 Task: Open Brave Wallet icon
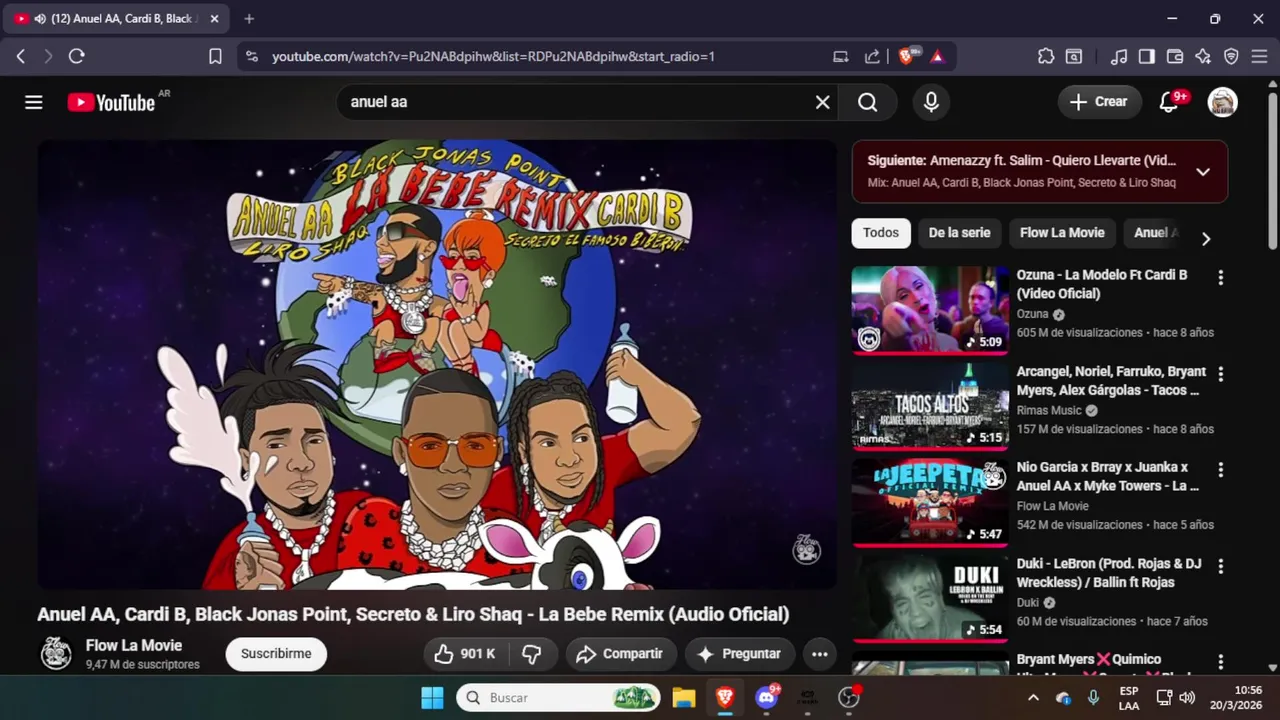tap(1175, 57)
